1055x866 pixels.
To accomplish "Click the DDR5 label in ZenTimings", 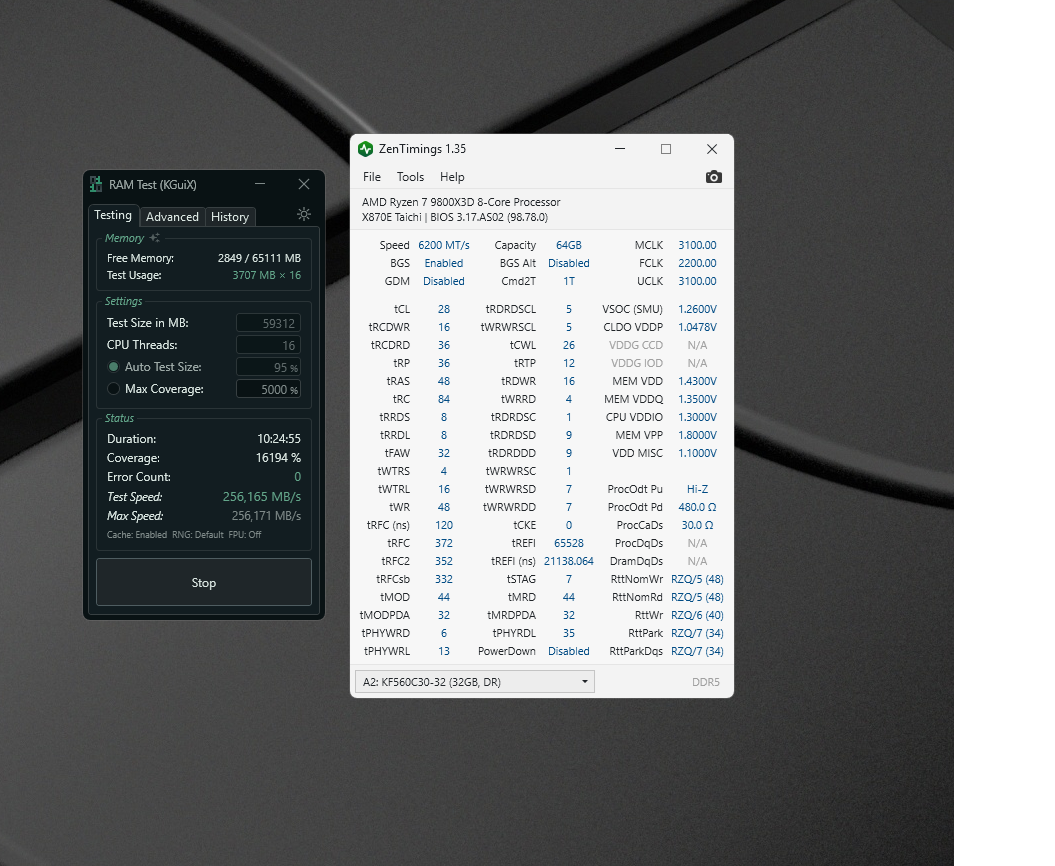I will pyautogui.click(x=706, y=682).
